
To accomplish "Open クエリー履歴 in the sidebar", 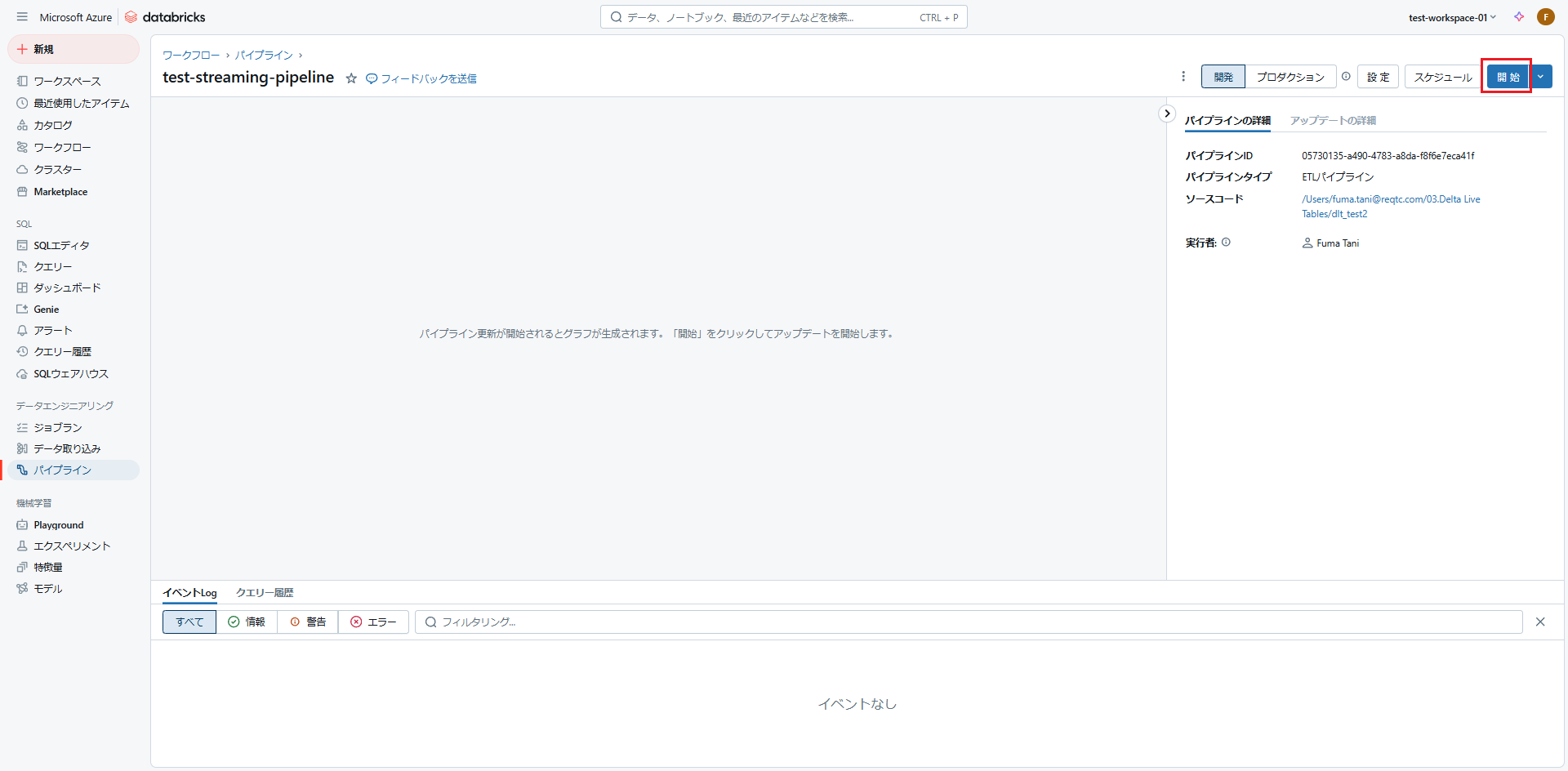I will tap(73, 351).
